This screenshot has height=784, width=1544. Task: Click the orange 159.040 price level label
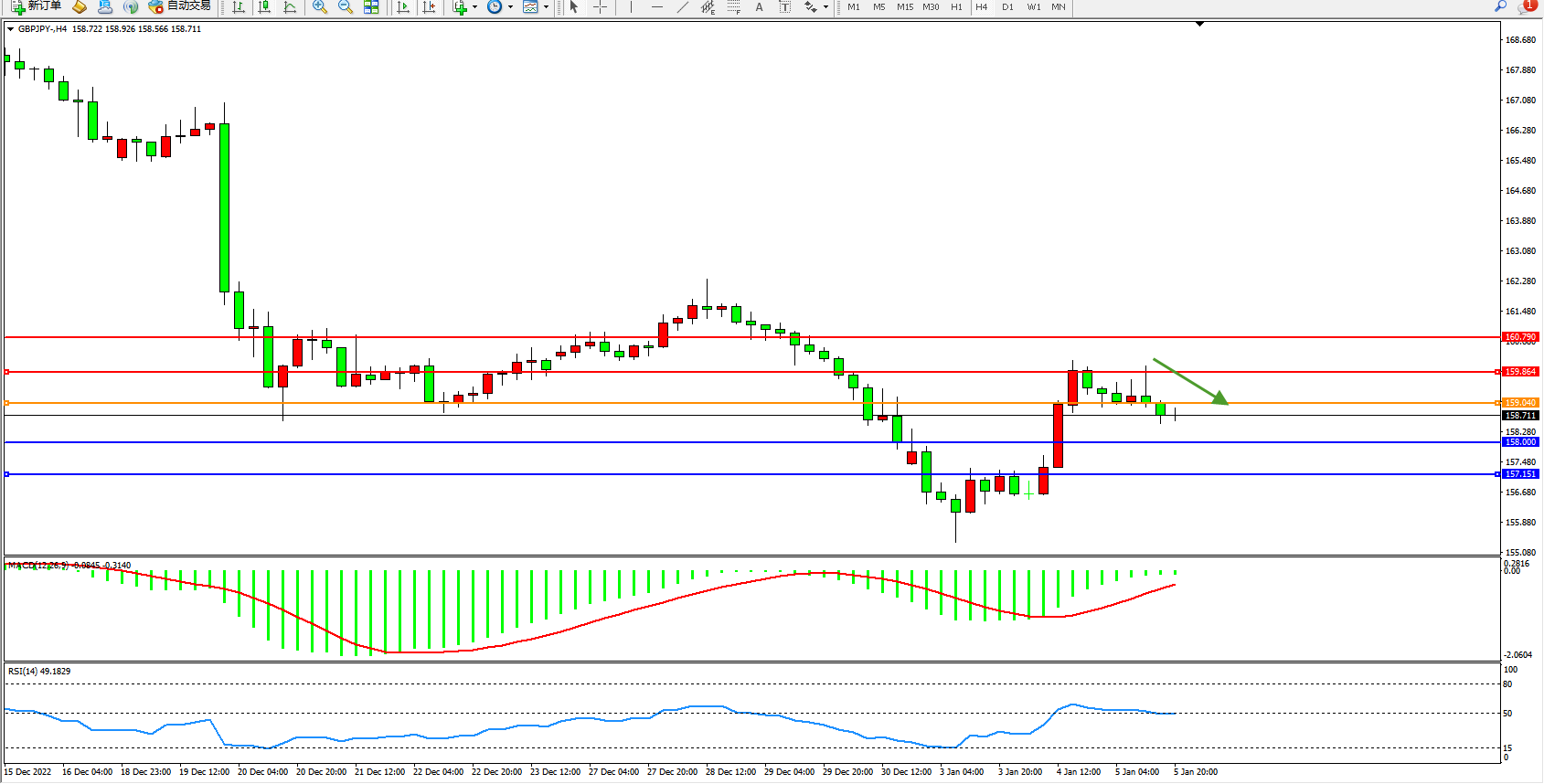tap(1520, 403)
